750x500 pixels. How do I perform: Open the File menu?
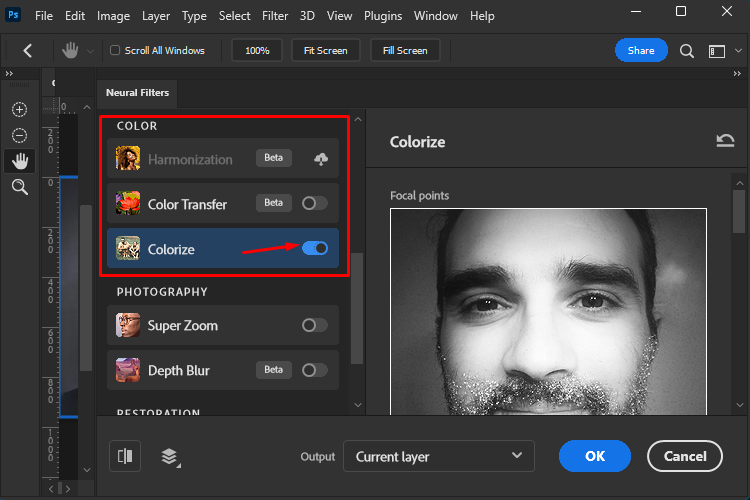(x=44, y=16)
